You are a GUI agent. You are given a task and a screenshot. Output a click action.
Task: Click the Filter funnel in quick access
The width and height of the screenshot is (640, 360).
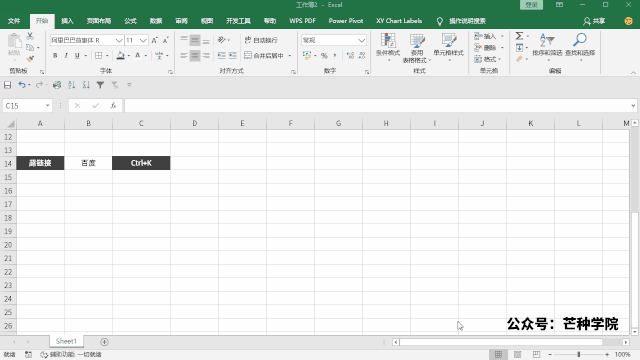pyautogui.click(x=100, y=85)
